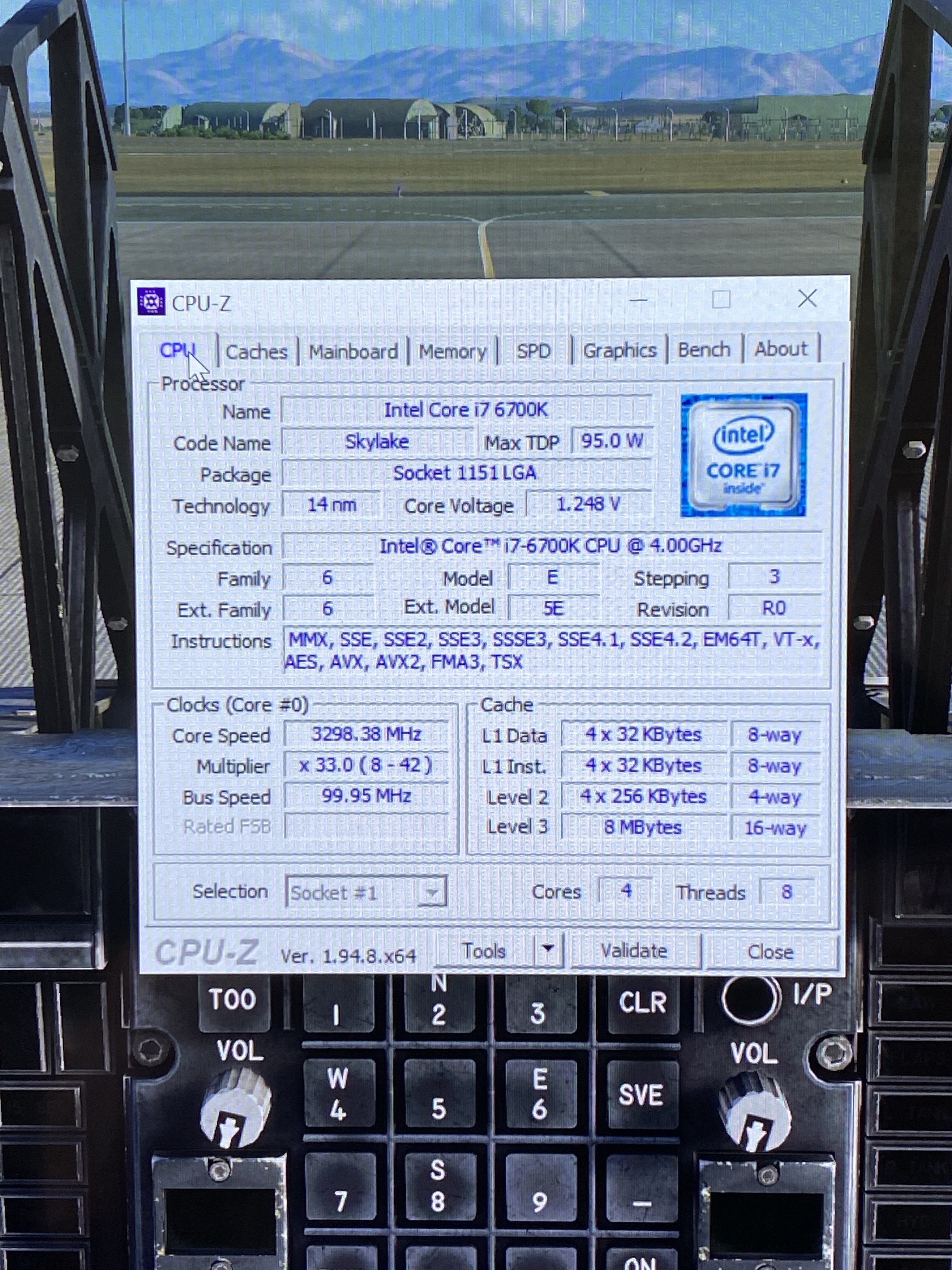Click the Intel Core i7 logo badge
The width and height of the screenshot is (952, 1270).
(744, 455)
